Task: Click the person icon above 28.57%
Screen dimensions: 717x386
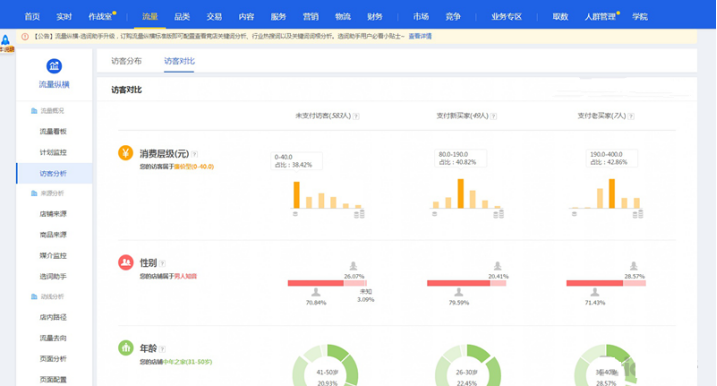Action: (x=633, y=266)
